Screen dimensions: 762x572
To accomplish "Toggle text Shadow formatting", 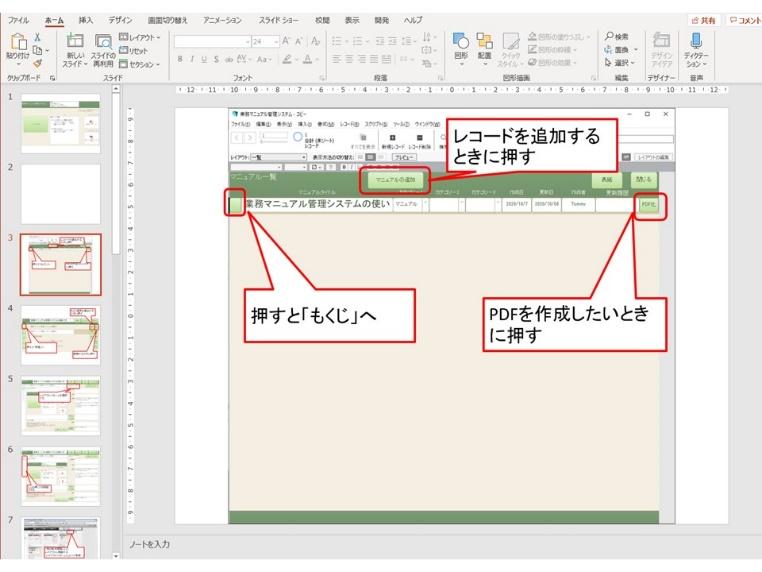I will click(x=216, y=59).
